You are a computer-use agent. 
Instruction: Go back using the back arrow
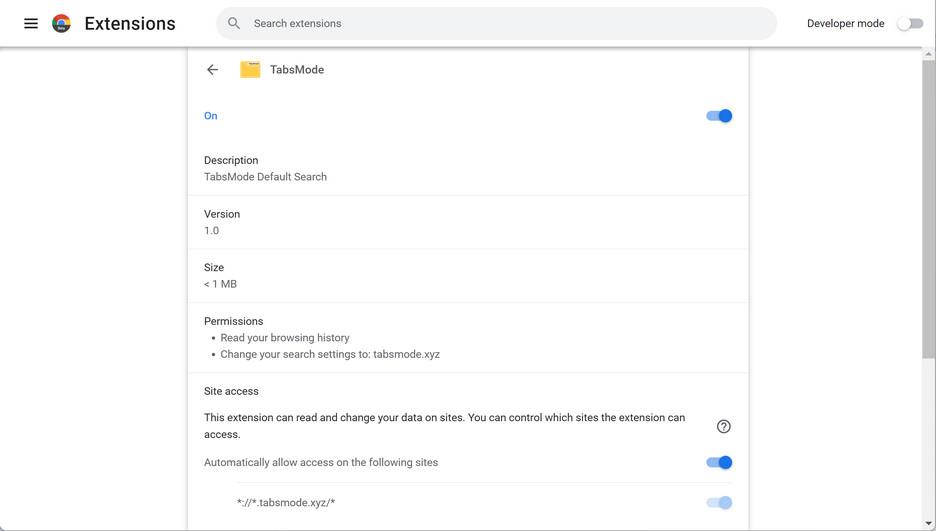click(212, 70)
